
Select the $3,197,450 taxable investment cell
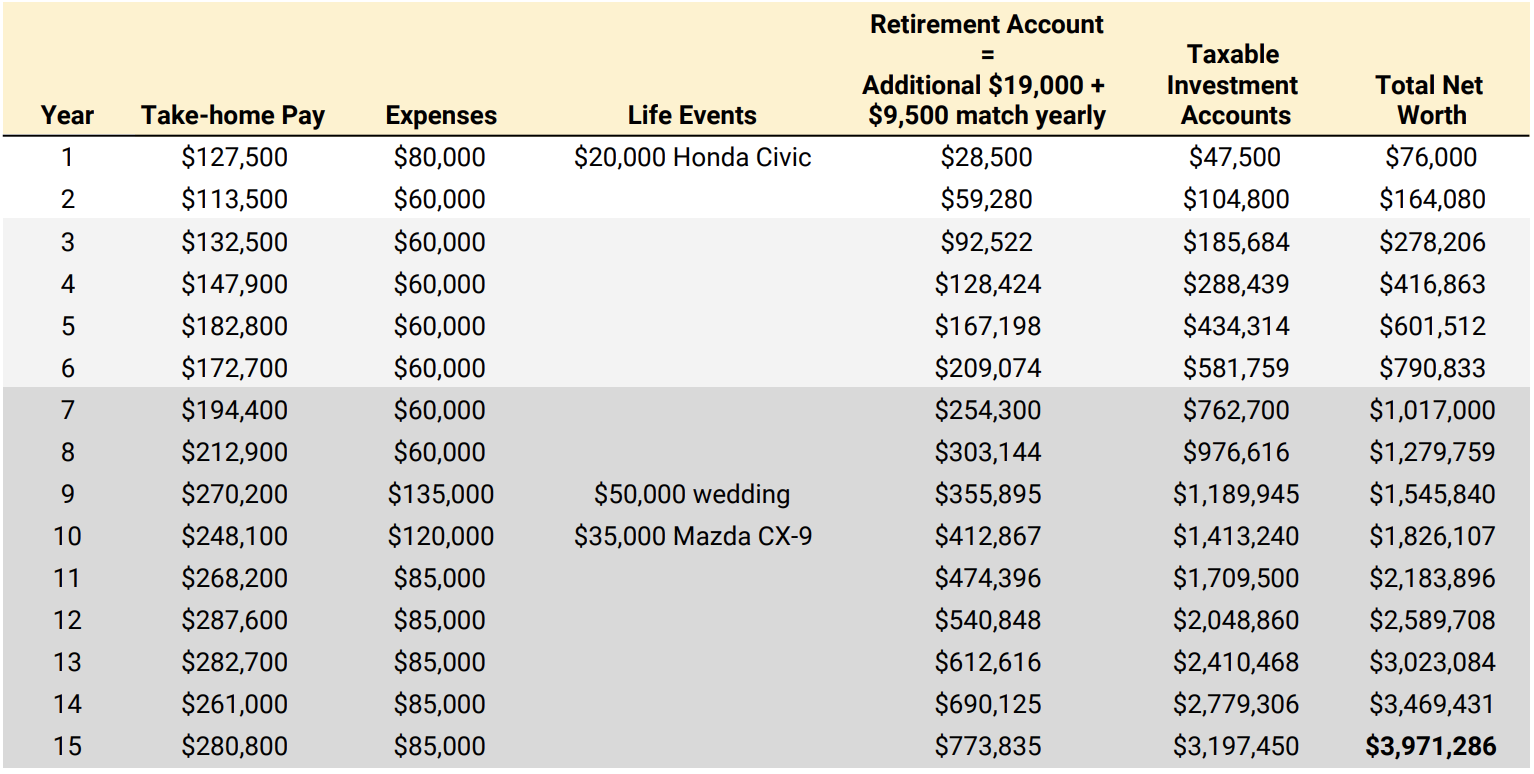[x=1235, y=746]
